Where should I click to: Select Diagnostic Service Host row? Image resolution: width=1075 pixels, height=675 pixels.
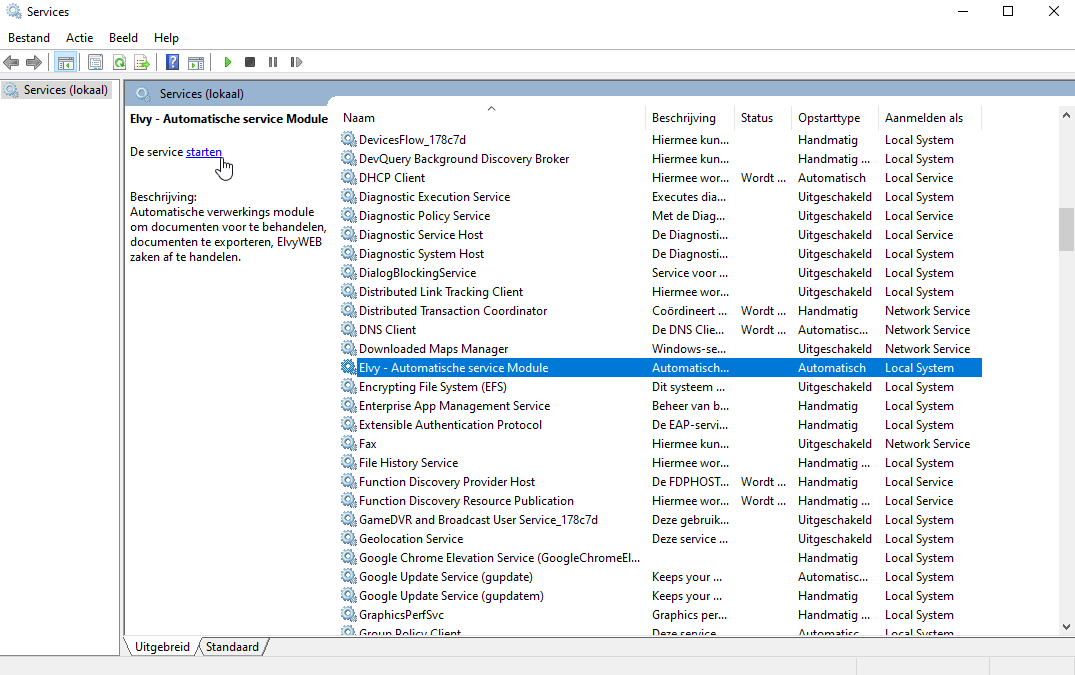coord(661,234)
